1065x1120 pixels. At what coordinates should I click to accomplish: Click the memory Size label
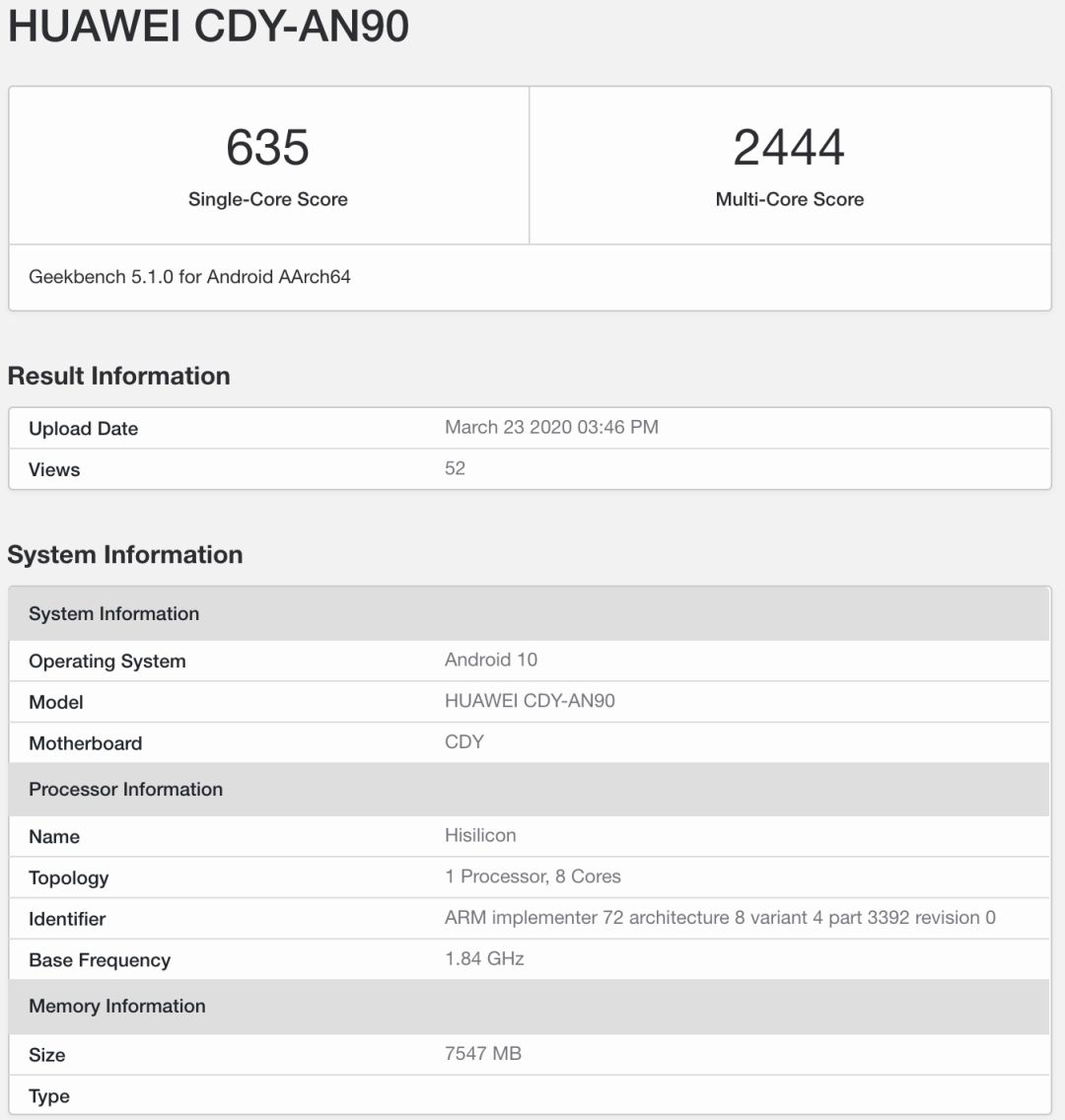[x=47, y=1056]
